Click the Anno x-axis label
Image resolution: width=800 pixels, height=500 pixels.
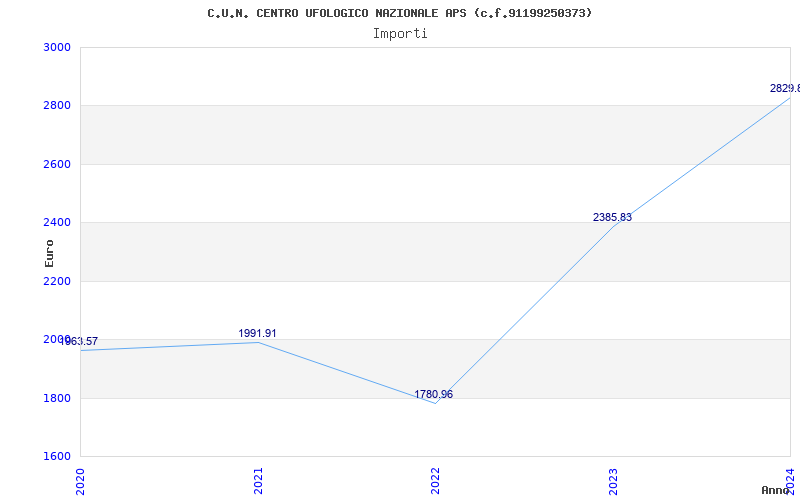tap(775, 490)
